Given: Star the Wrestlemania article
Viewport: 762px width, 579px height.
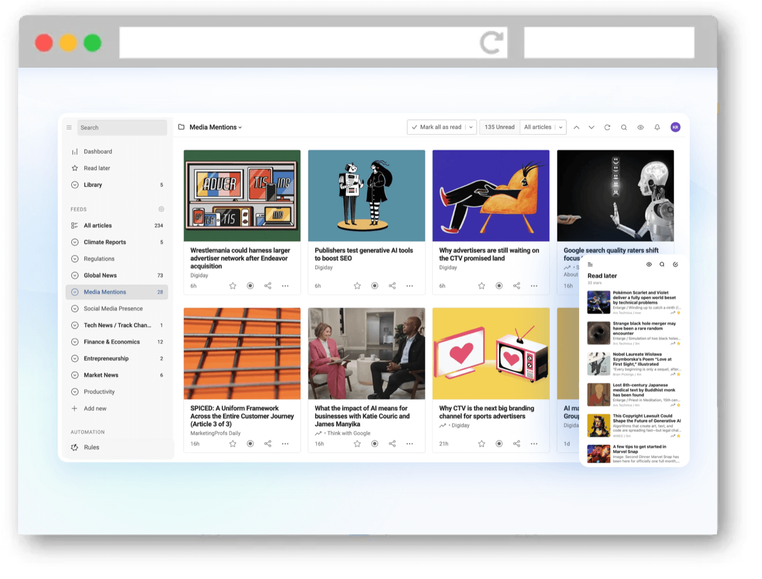Looking at the screenshot, I should click(x=233, y=286).
